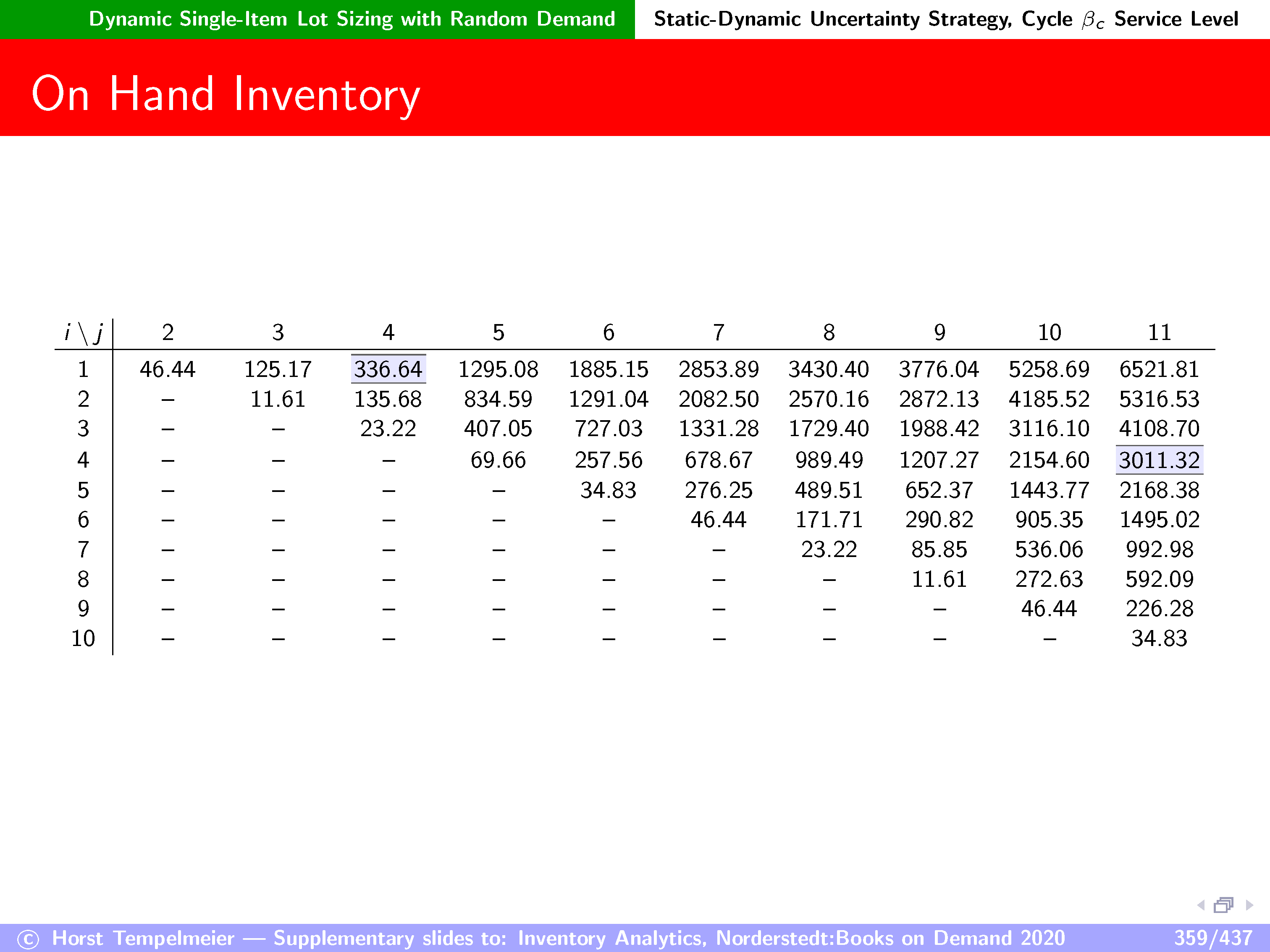Select column header 11
1270x952 pixels.
(x=1159, y=332)
